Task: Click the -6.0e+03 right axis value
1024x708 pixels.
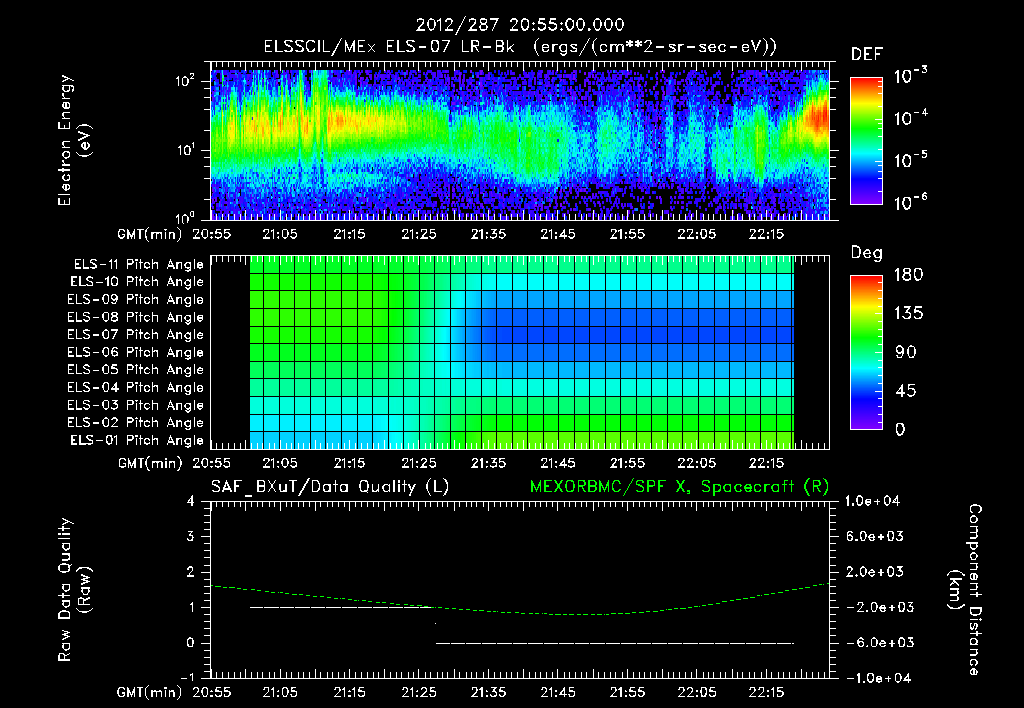Action: (x=874, y=643)
